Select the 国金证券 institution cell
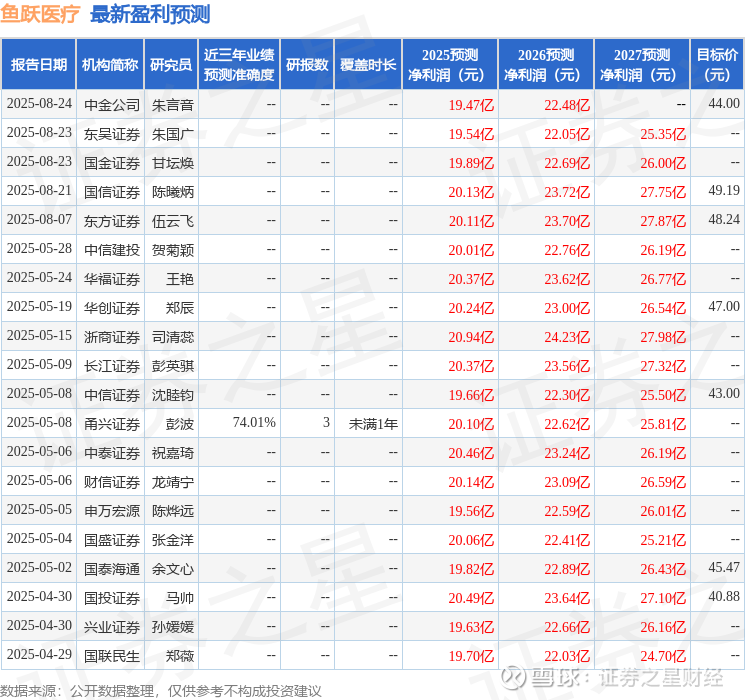 (112, 163)
